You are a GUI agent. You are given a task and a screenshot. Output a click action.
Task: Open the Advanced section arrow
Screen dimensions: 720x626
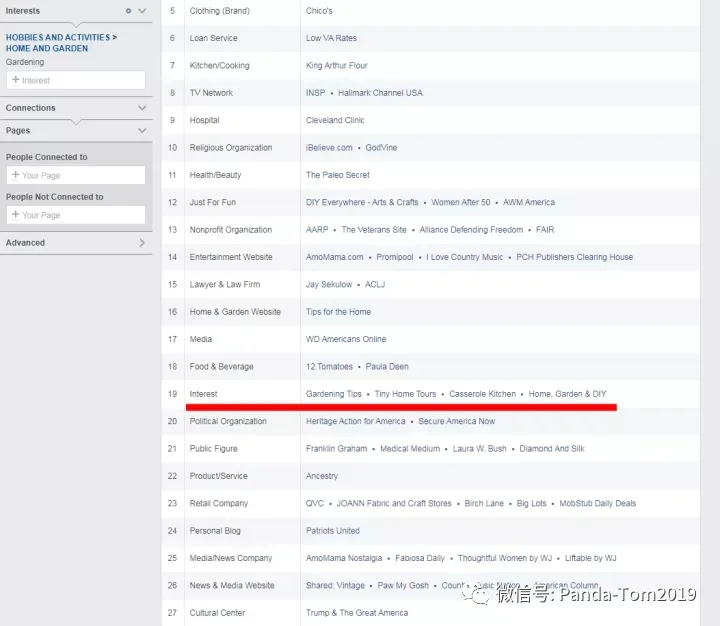(x=142, y=243)
